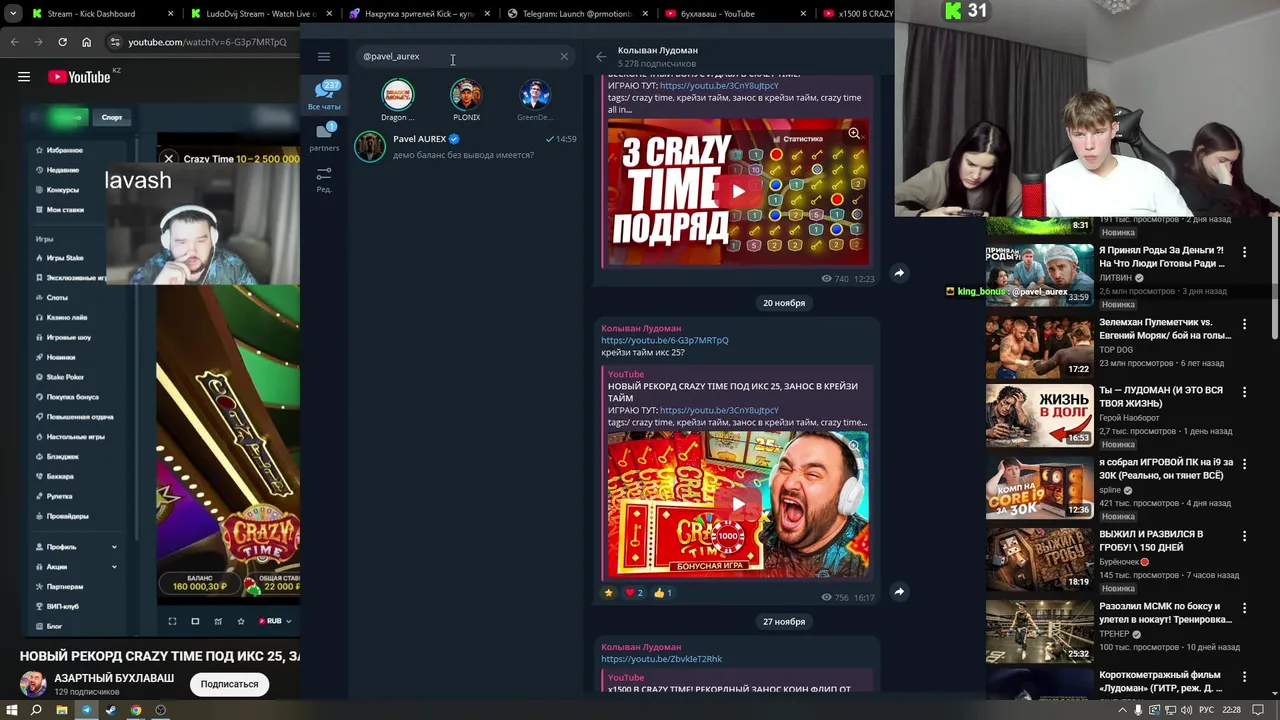Screen dimensions: 1280x720
Task: Open the 'Все чаты' folder
Action: pos(324,94)
